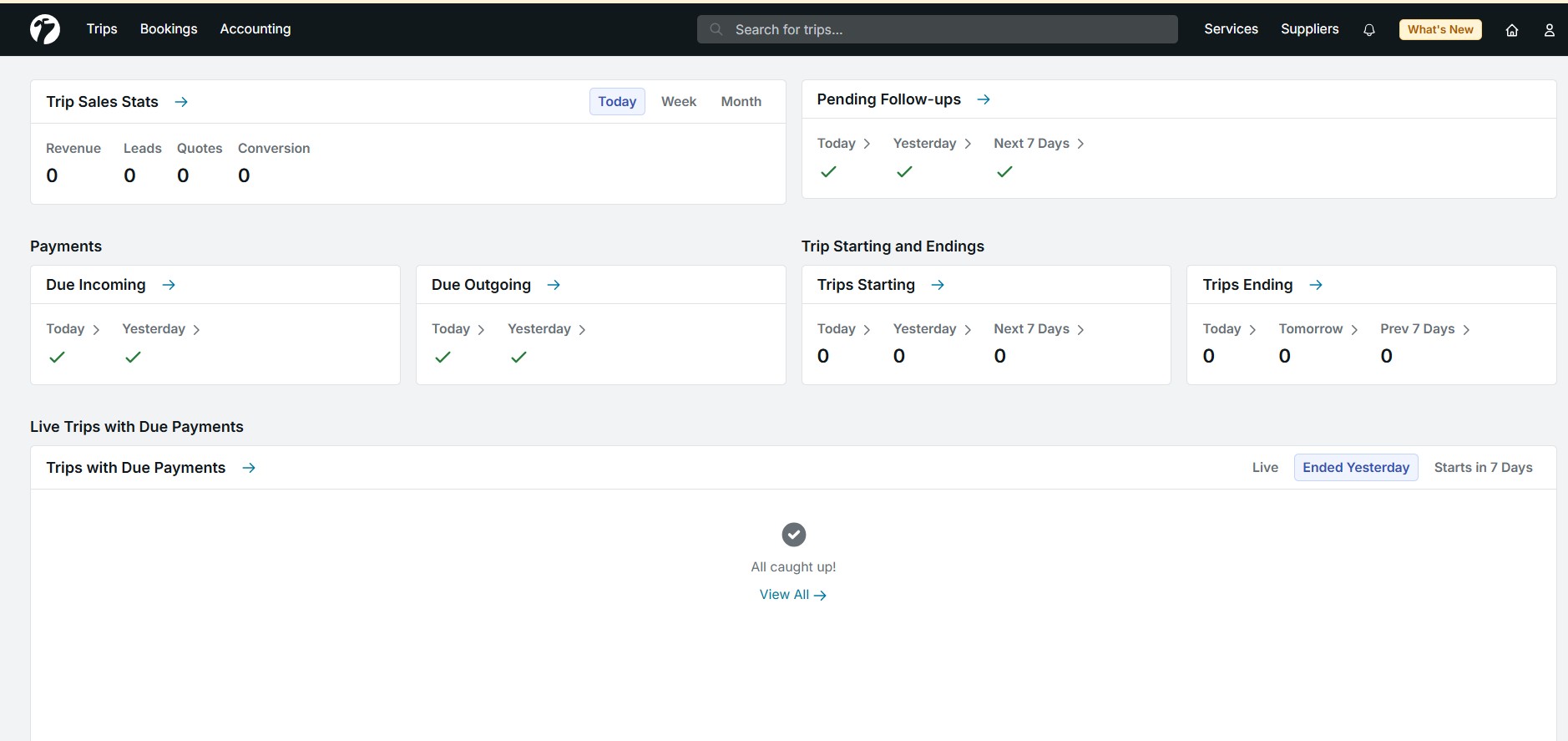Click the arrow next to Due Incoming

click(x=169, y=285)
